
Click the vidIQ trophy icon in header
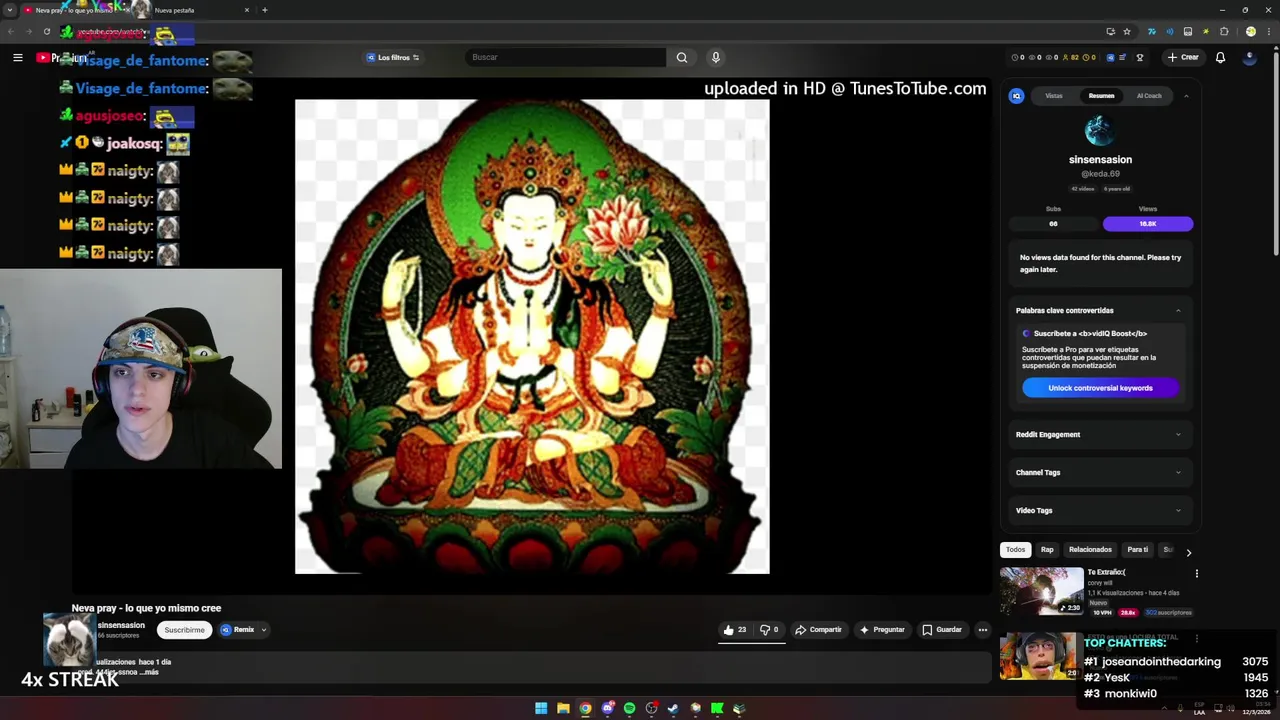click(1139, 57)
